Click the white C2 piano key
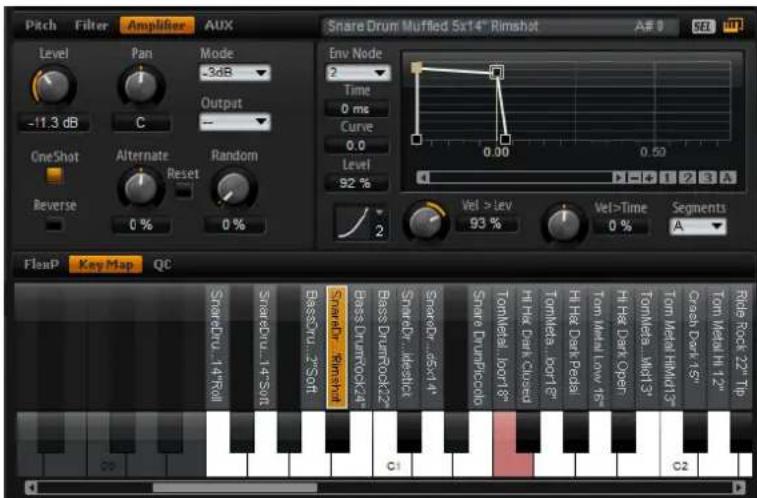Image resolution: width=757 pixels, height=498 pixels. 678,463
